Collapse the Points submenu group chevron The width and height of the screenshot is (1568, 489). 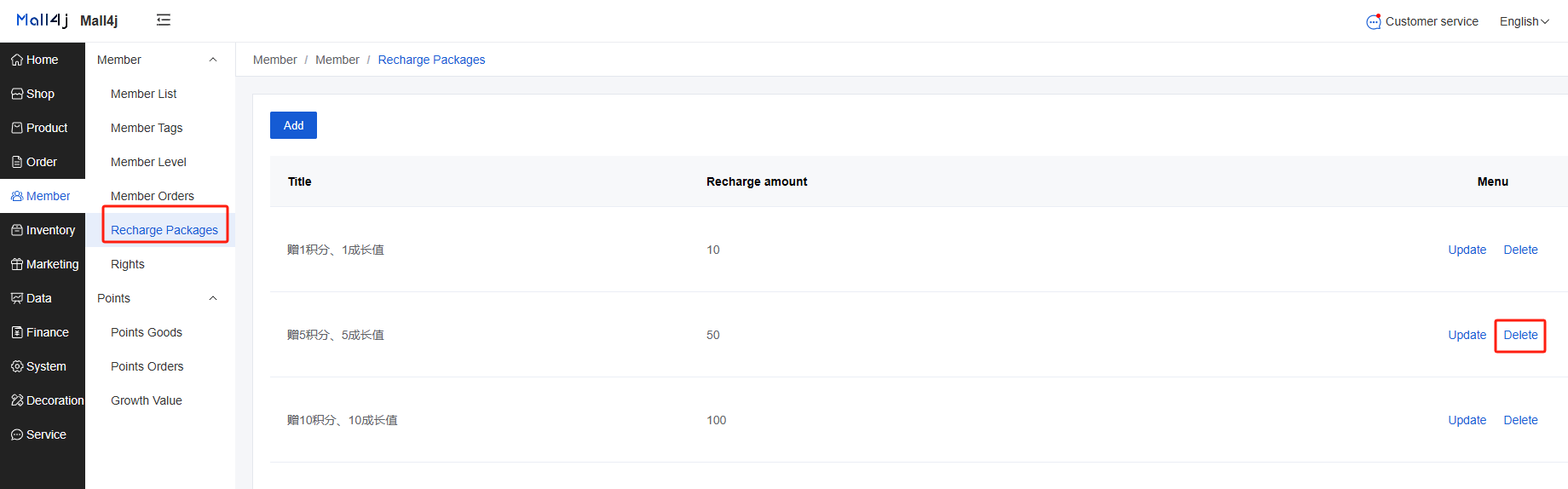tap(213, 298)
